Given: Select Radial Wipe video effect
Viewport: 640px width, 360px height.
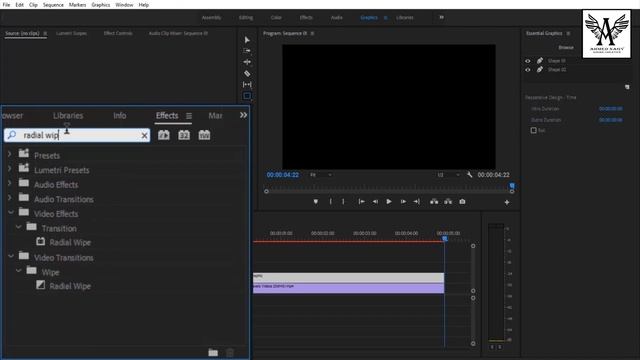Looking at the screenshot, I should tap(70, 242).
